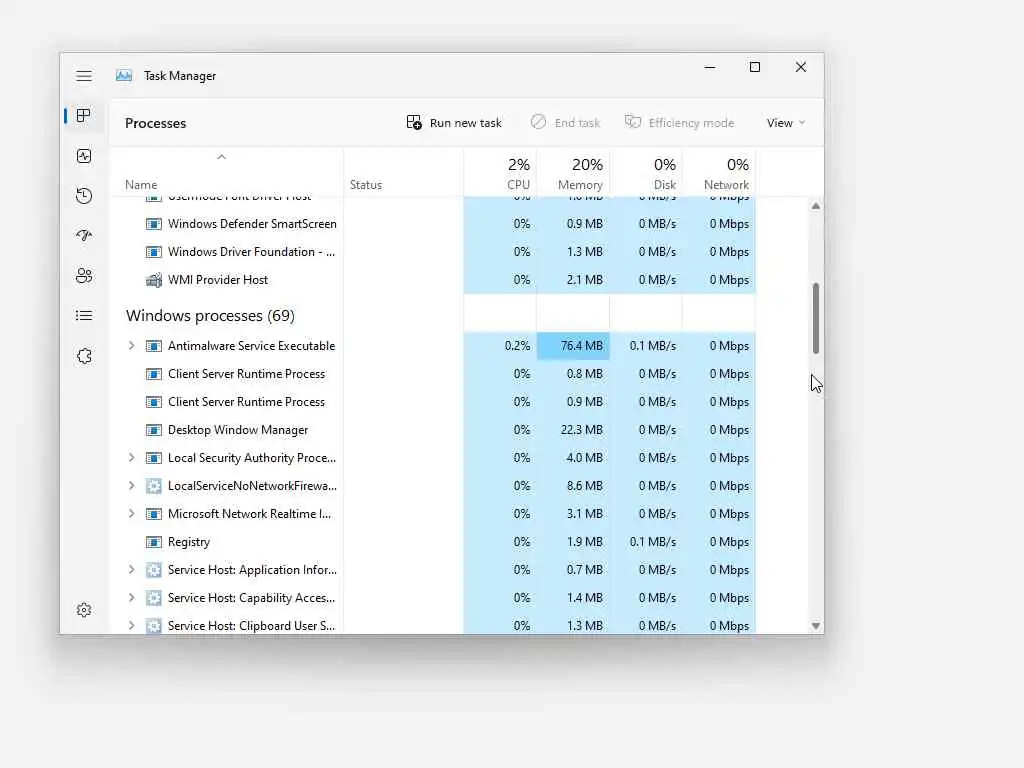Screen dimensions: 1024x768
Task: Expand Local Security Authority Process row
Action: (131, 458)
